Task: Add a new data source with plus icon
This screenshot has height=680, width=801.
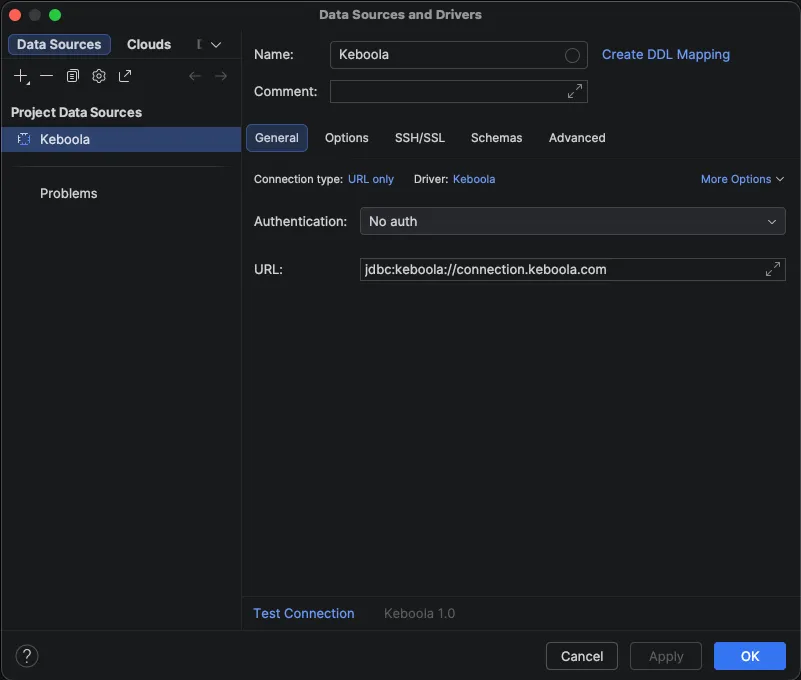Action: pyautogui.click(x=21, y=76)
